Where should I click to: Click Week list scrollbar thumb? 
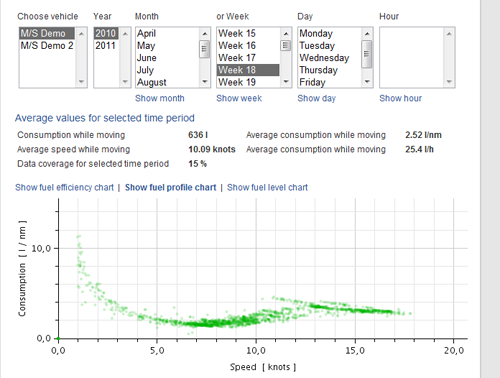tap(286, 45)
